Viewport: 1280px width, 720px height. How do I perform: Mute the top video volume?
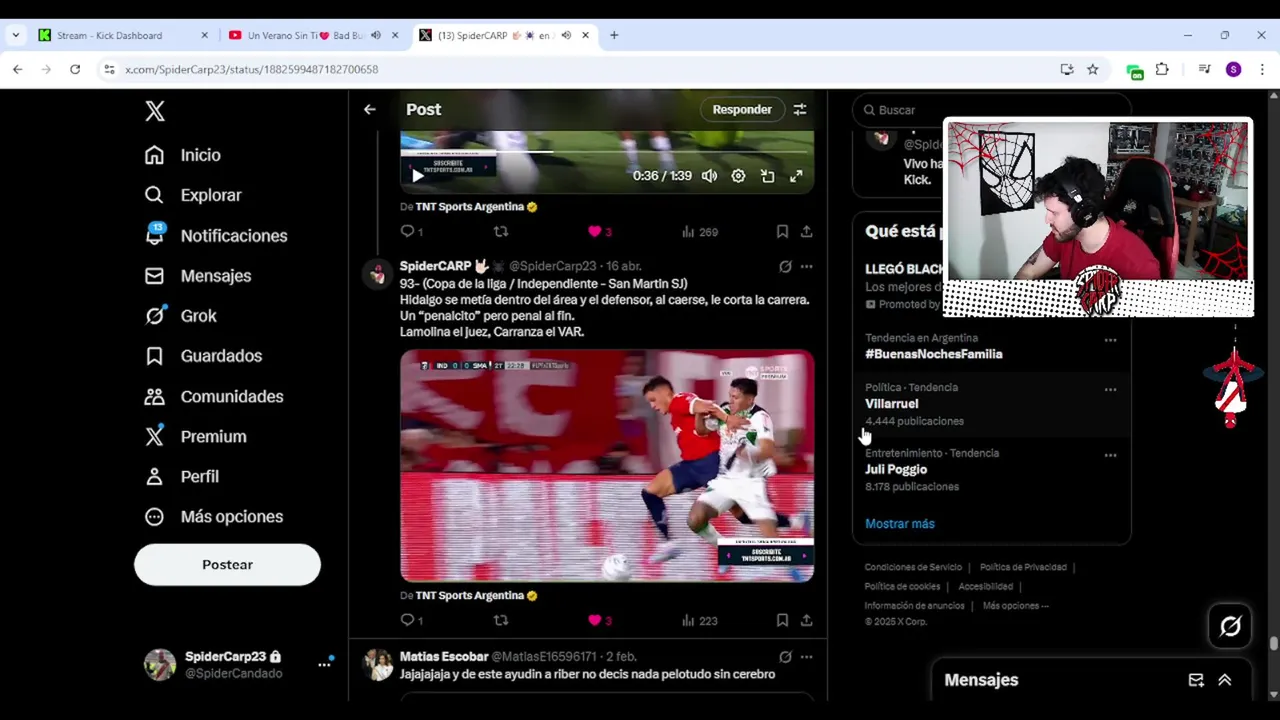[x=709, y=176]
